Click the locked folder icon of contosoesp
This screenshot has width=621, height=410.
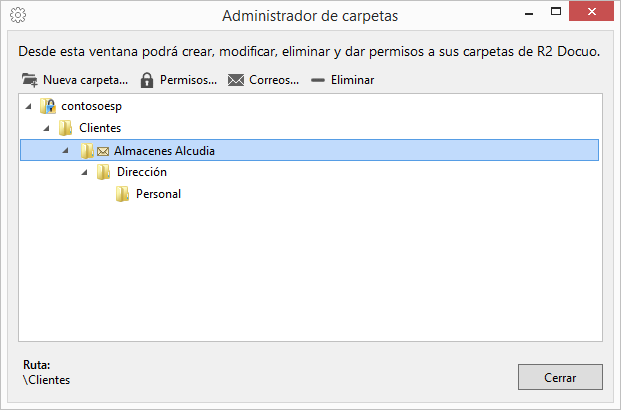48,106
